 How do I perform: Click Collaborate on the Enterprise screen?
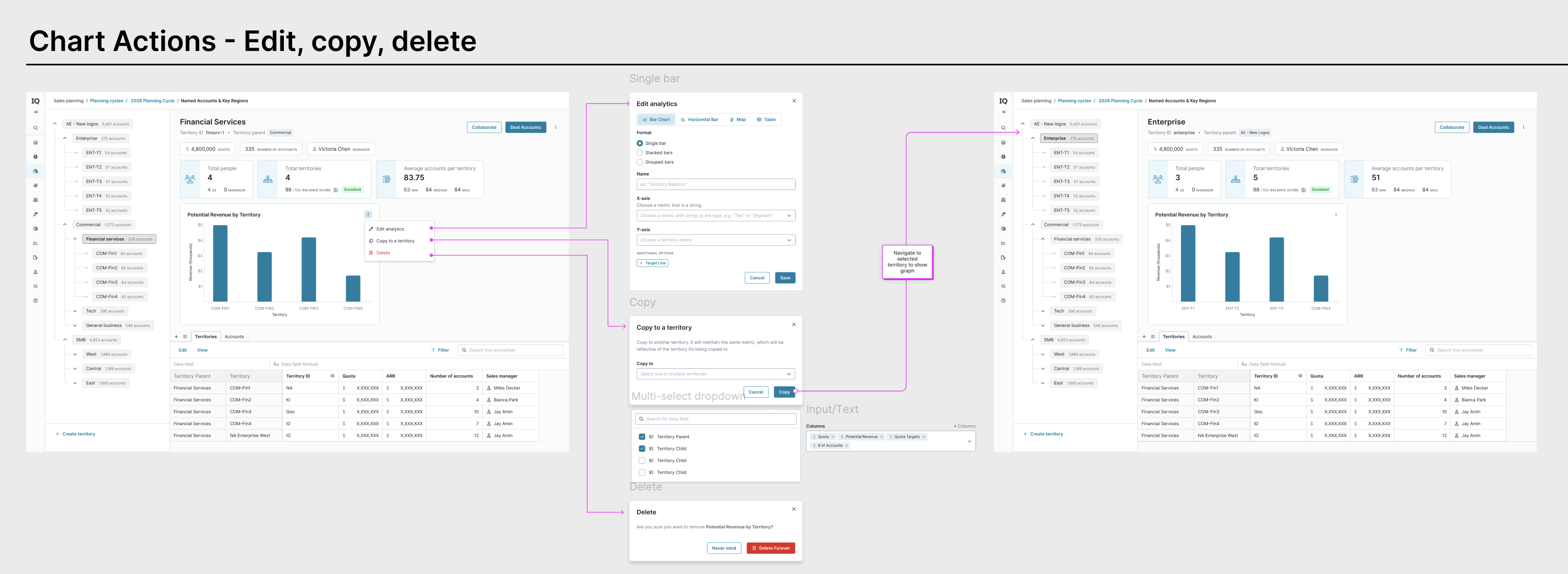(1452, 127)
